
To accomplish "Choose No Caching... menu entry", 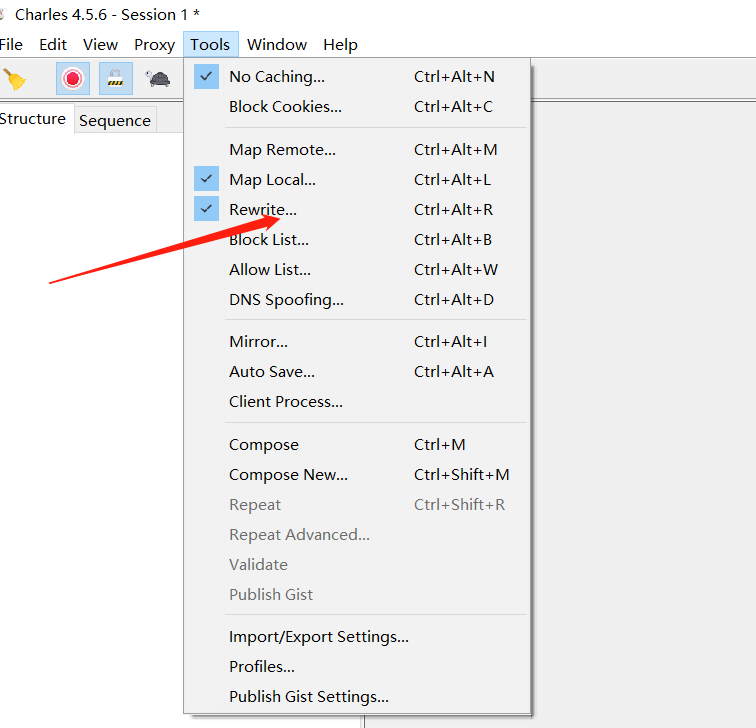I will click(x=357, y=77).
